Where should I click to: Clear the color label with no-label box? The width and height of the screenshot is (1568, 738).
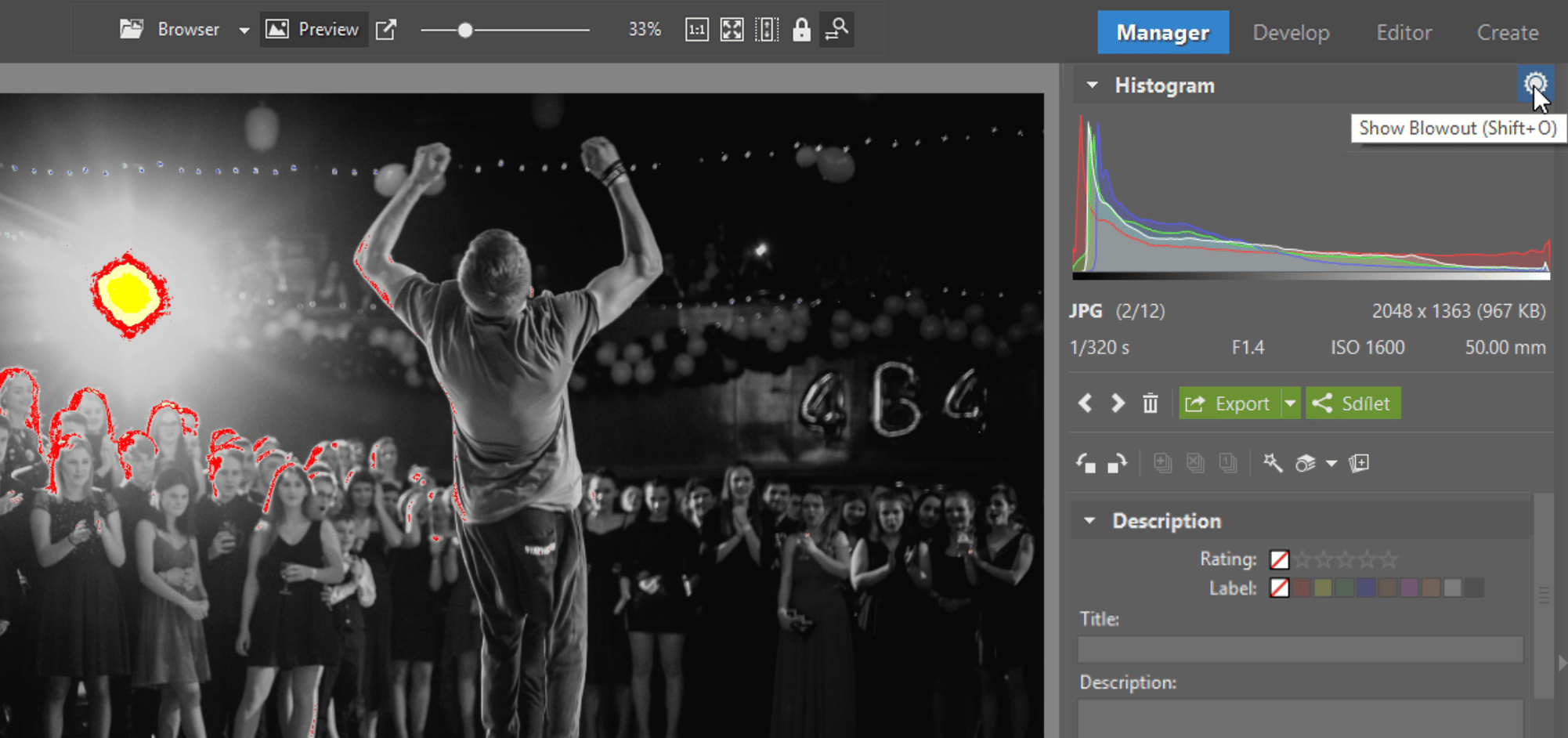[x=1279, y=588]
